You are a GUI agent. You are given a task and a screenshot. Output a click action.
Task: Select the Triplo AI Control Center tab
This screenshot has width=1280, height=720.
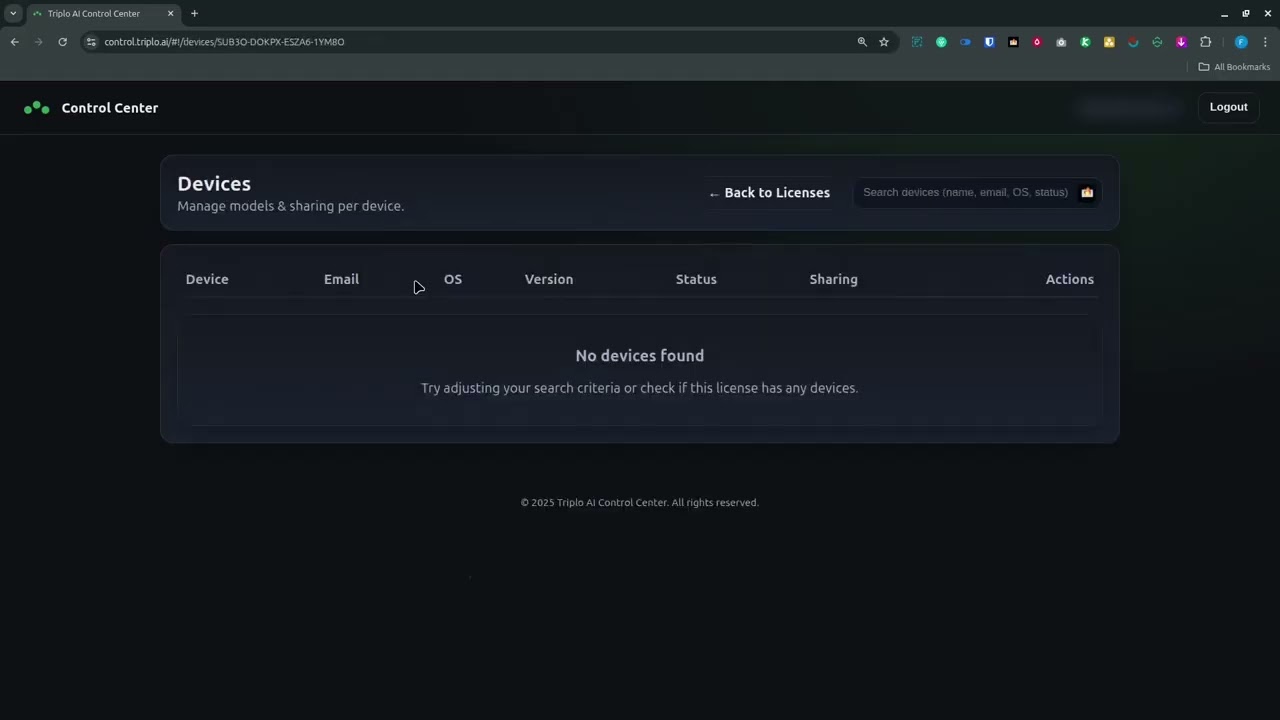[102, 14]
